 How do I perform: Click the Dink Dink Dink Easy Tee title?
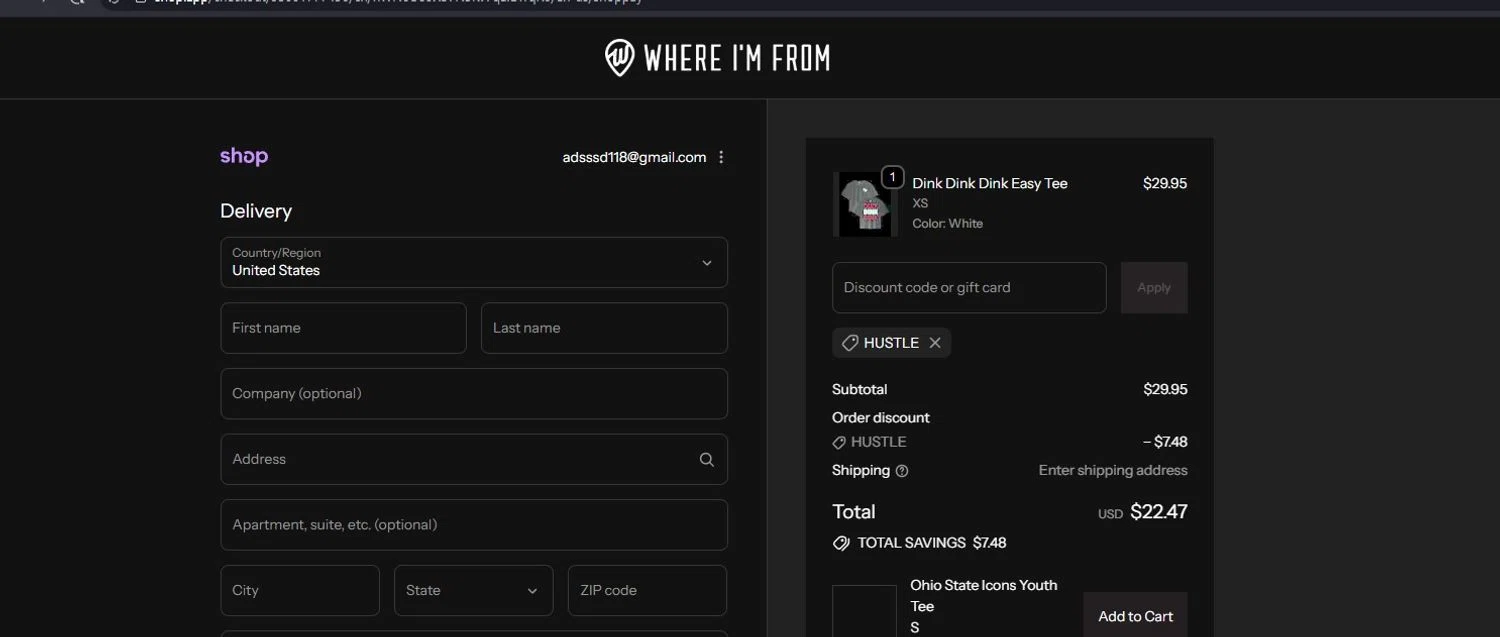pyautogui.click(x=990, y=183)
